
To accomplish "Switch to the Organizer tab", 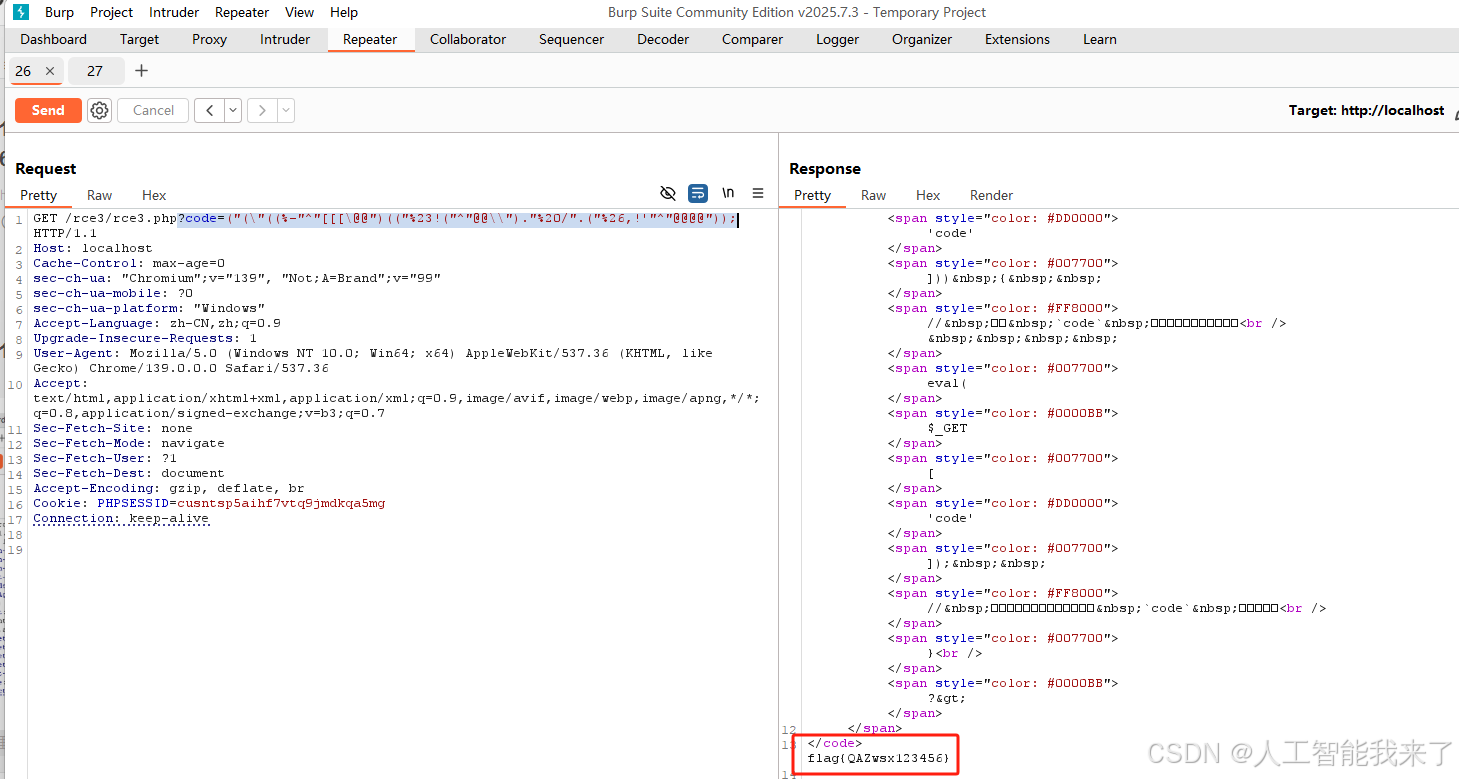I will [x=922, y=40].
